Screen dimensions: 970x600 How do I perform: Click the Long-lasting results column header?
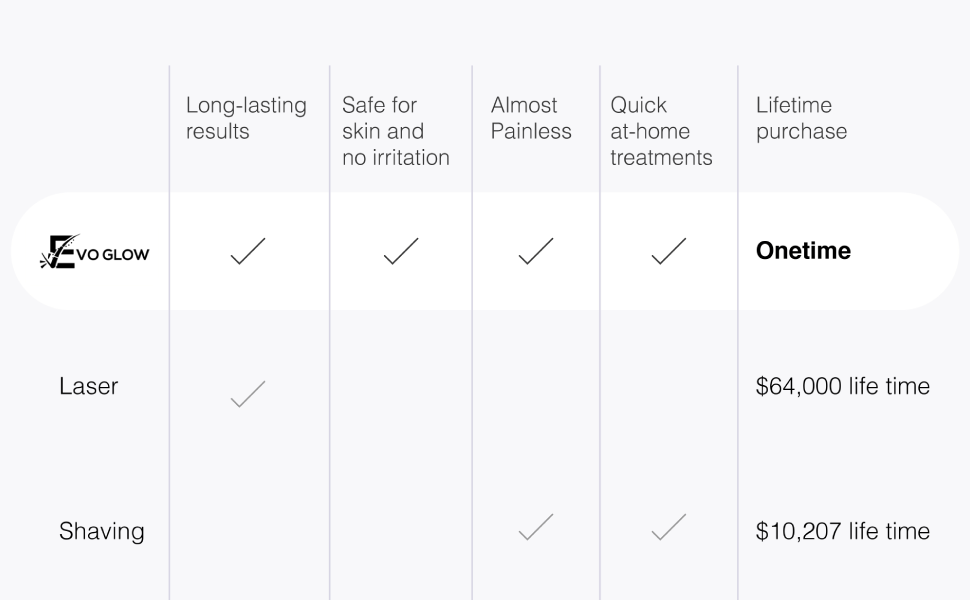(x=246, y=118)
